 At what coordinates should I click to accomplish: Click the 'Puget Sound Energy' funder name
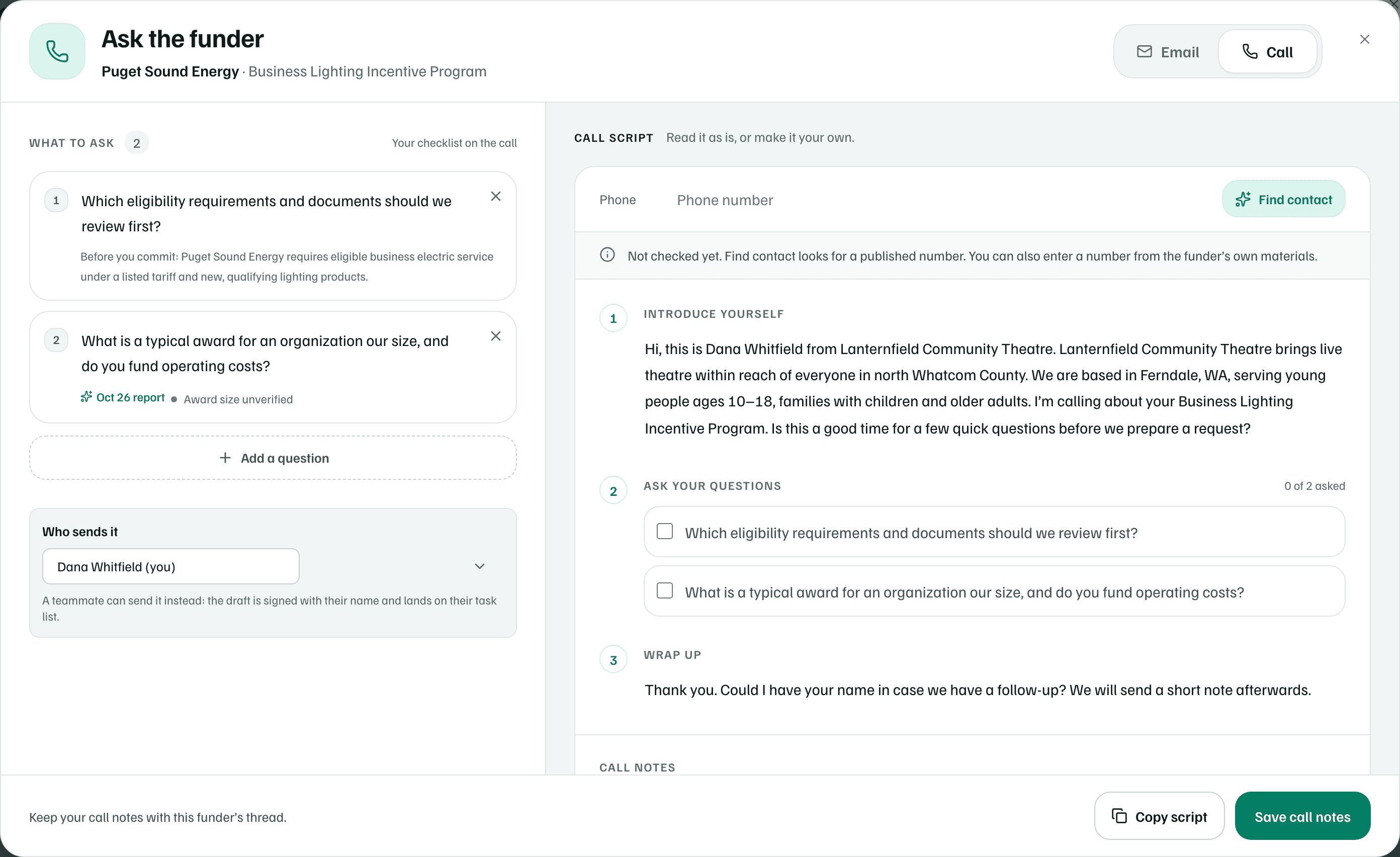(x=170, y=71)
